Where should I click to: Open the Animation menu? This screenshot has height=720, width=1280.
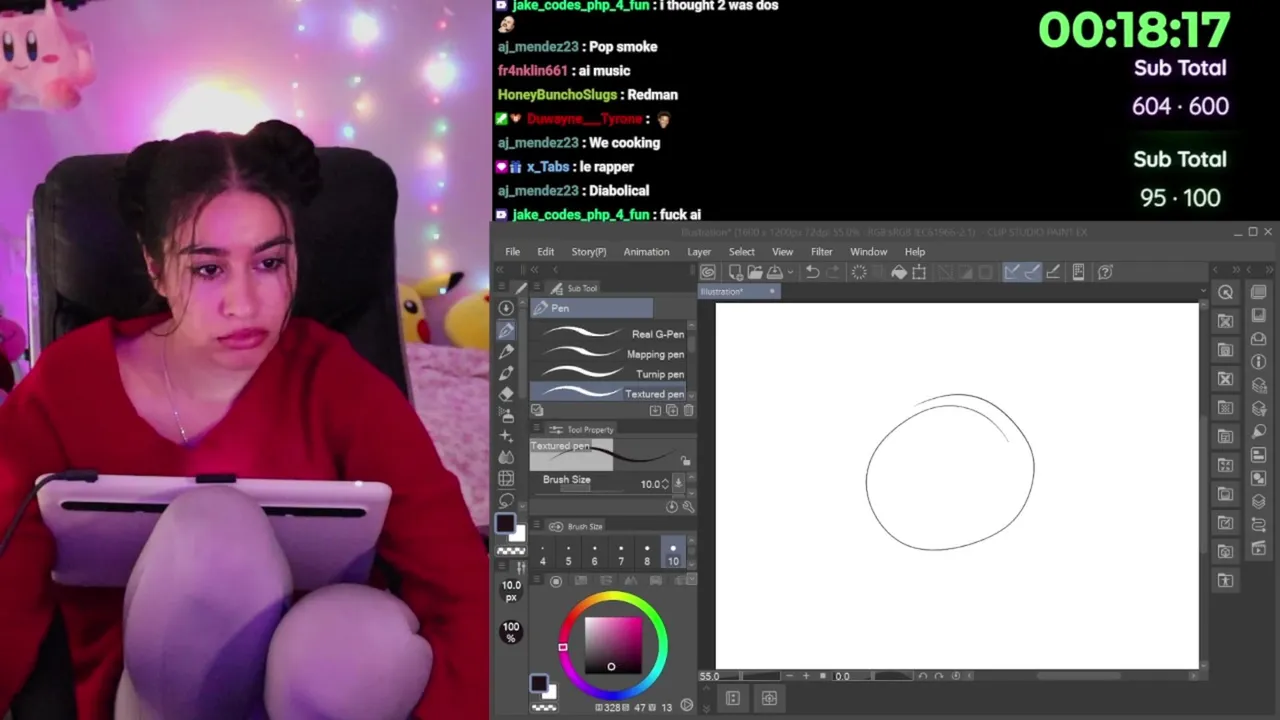[x=646, y=252]
